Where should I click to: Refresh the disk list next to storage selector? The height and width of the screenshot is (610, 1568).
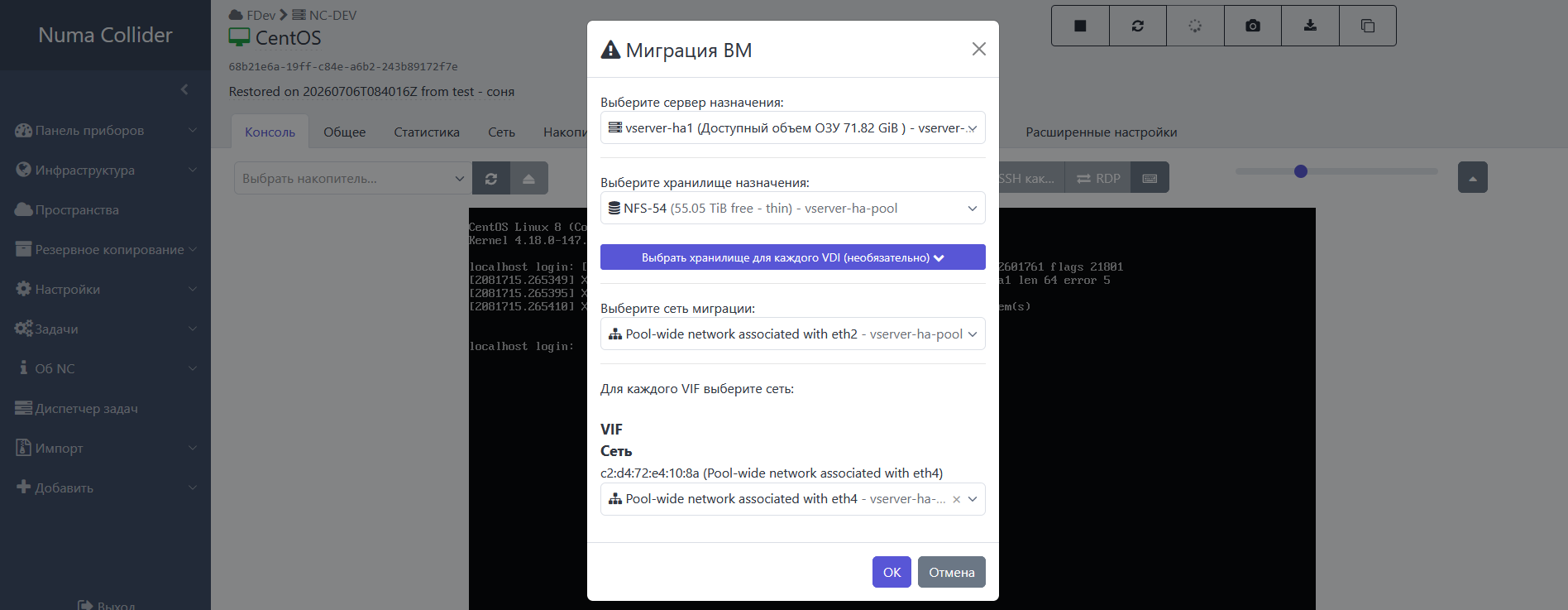point(491,178)
